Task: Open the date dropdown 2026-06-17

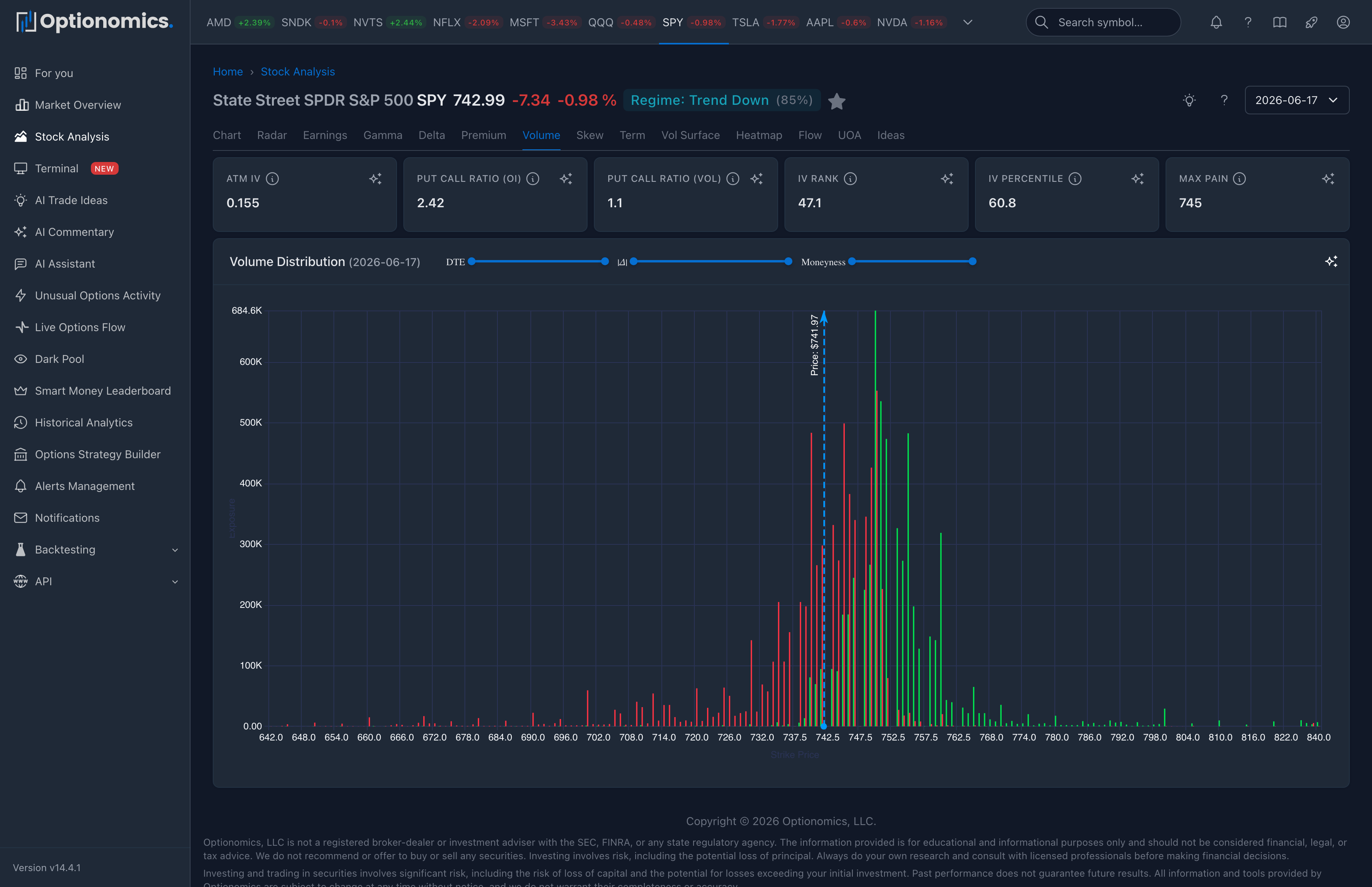Action: click(1297, 100)
